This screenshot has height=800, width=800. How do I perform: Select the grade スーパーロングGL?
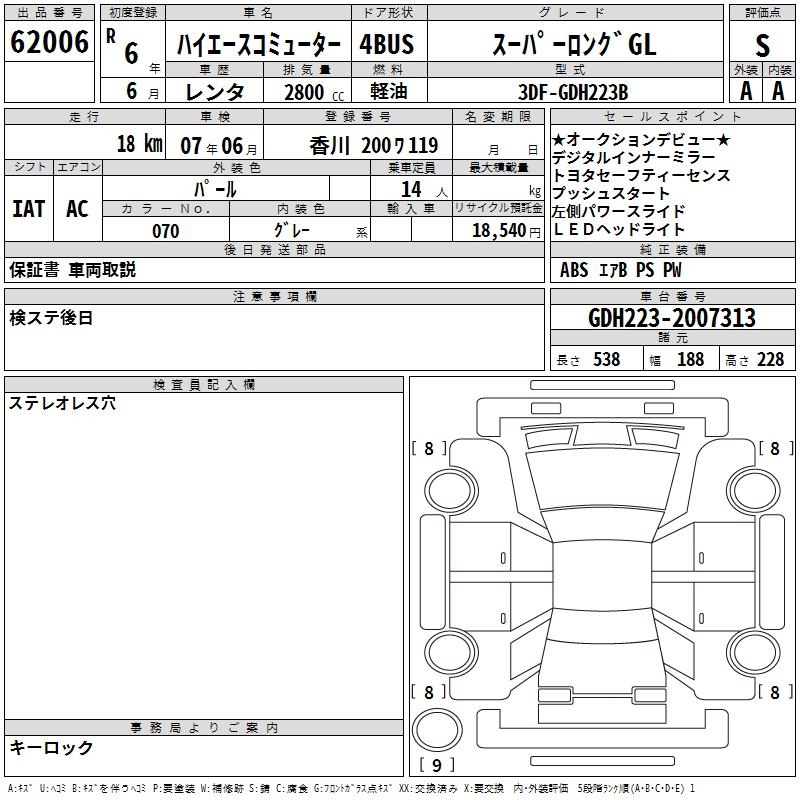(575, 45)
